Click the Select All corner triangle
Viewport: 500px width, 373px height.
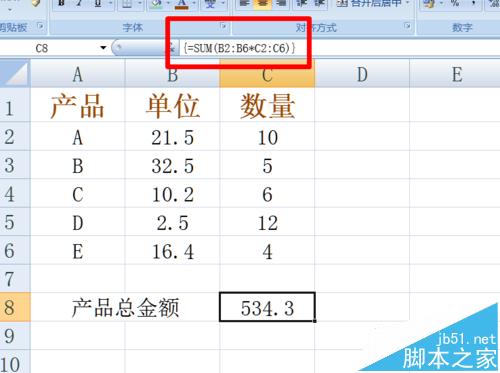[x=15, y=74]
